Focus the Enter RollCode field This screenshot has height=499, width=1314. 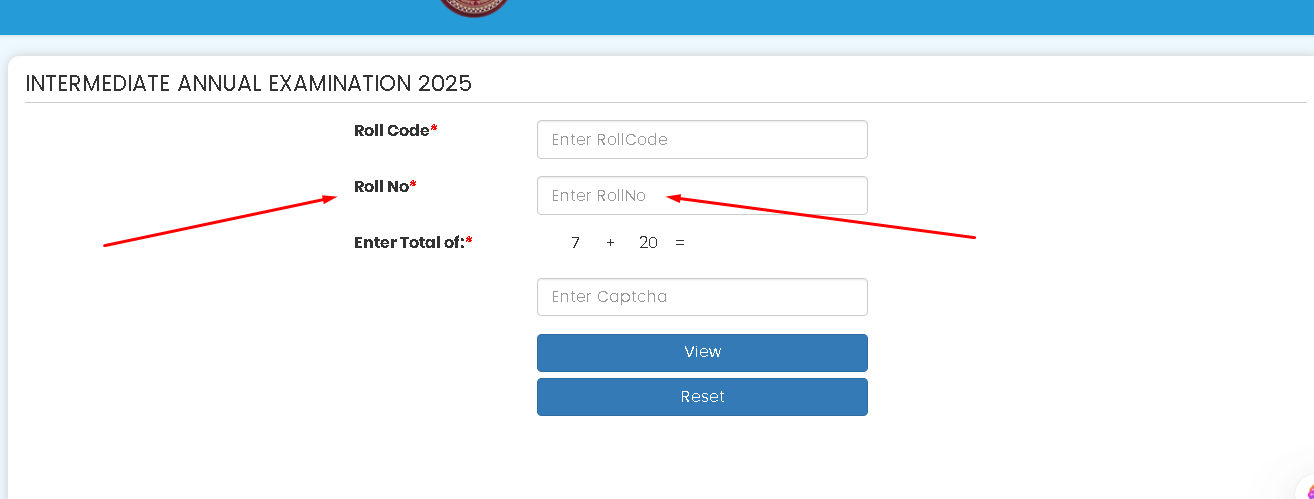click(x=702, y=140)
